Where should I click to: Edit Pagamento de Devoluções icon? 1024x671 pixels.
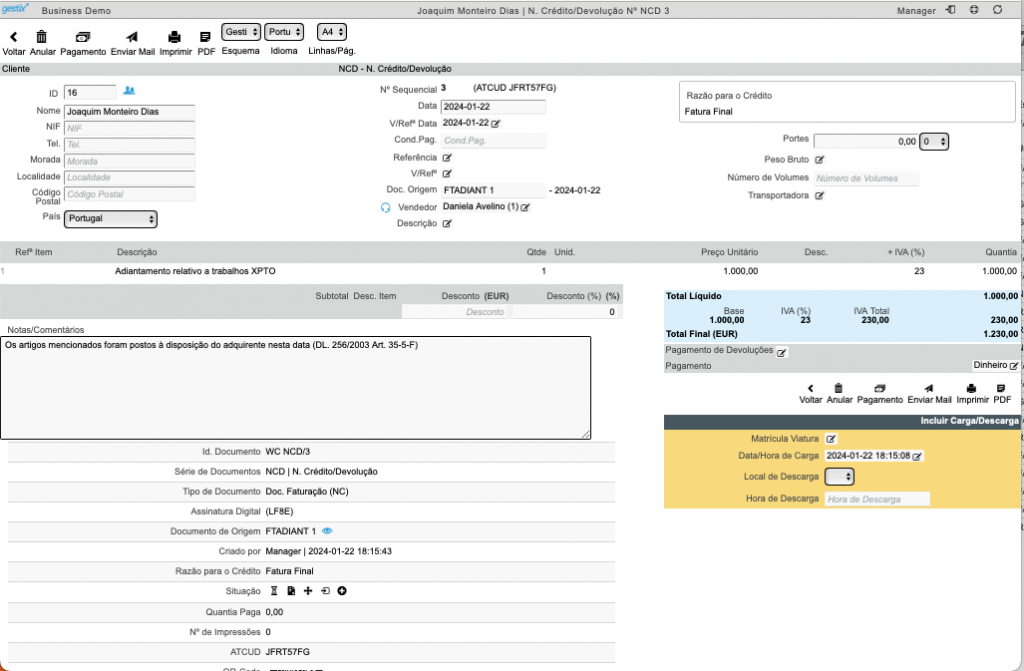tap(782, 352)
